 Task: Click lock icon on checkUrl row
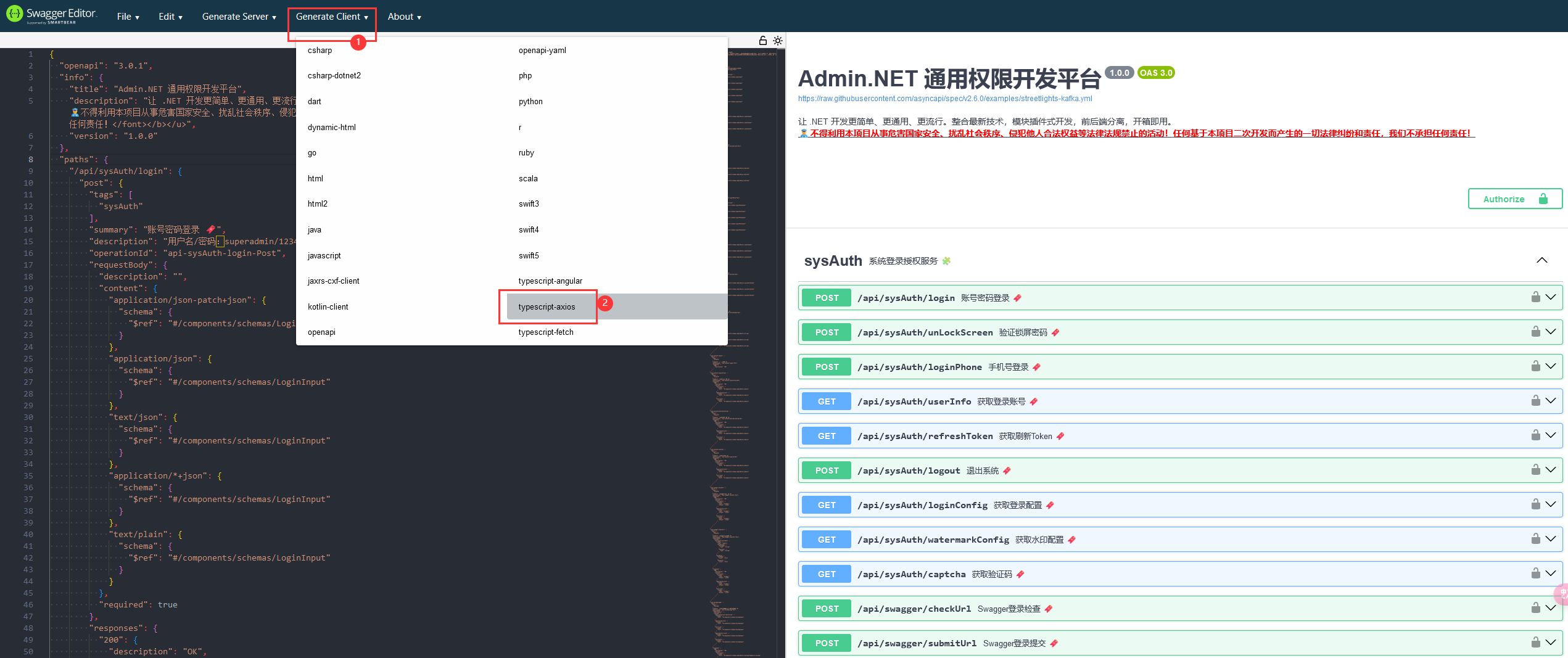click(x=1535, y=608)
